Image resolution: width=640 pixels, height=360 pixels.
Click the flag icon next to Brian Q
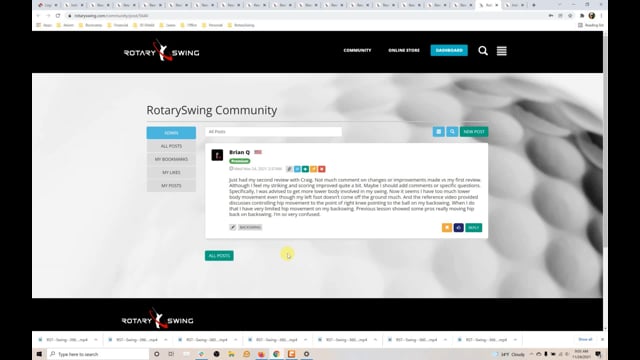coord(258,152)
